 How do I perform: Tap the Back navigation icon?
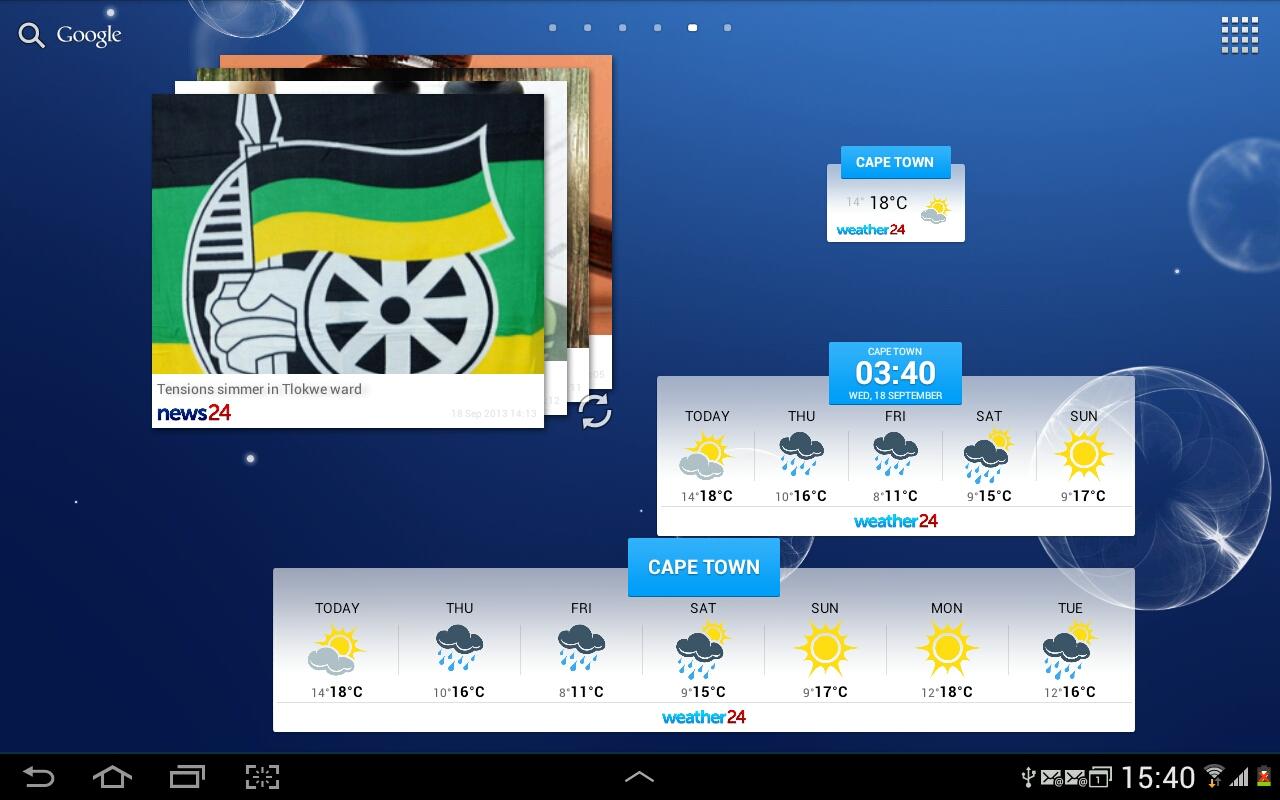[38, 777]
